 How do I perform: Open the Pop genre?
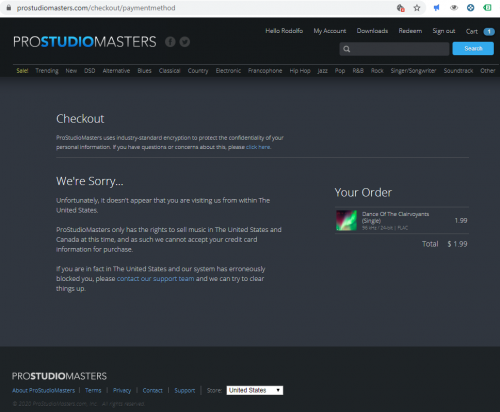coord(340,71)
